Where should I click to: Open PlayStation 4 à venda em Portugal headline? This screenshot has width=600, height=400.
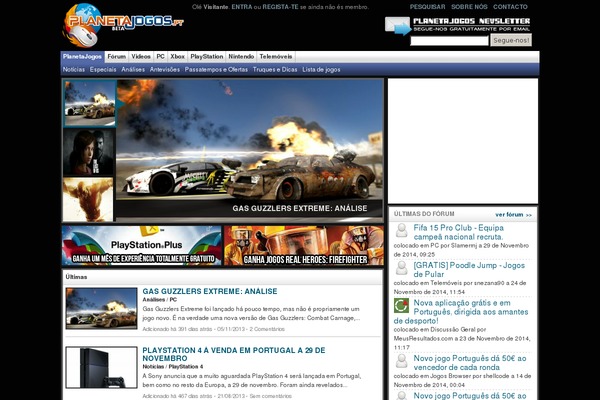click(234, 354)
